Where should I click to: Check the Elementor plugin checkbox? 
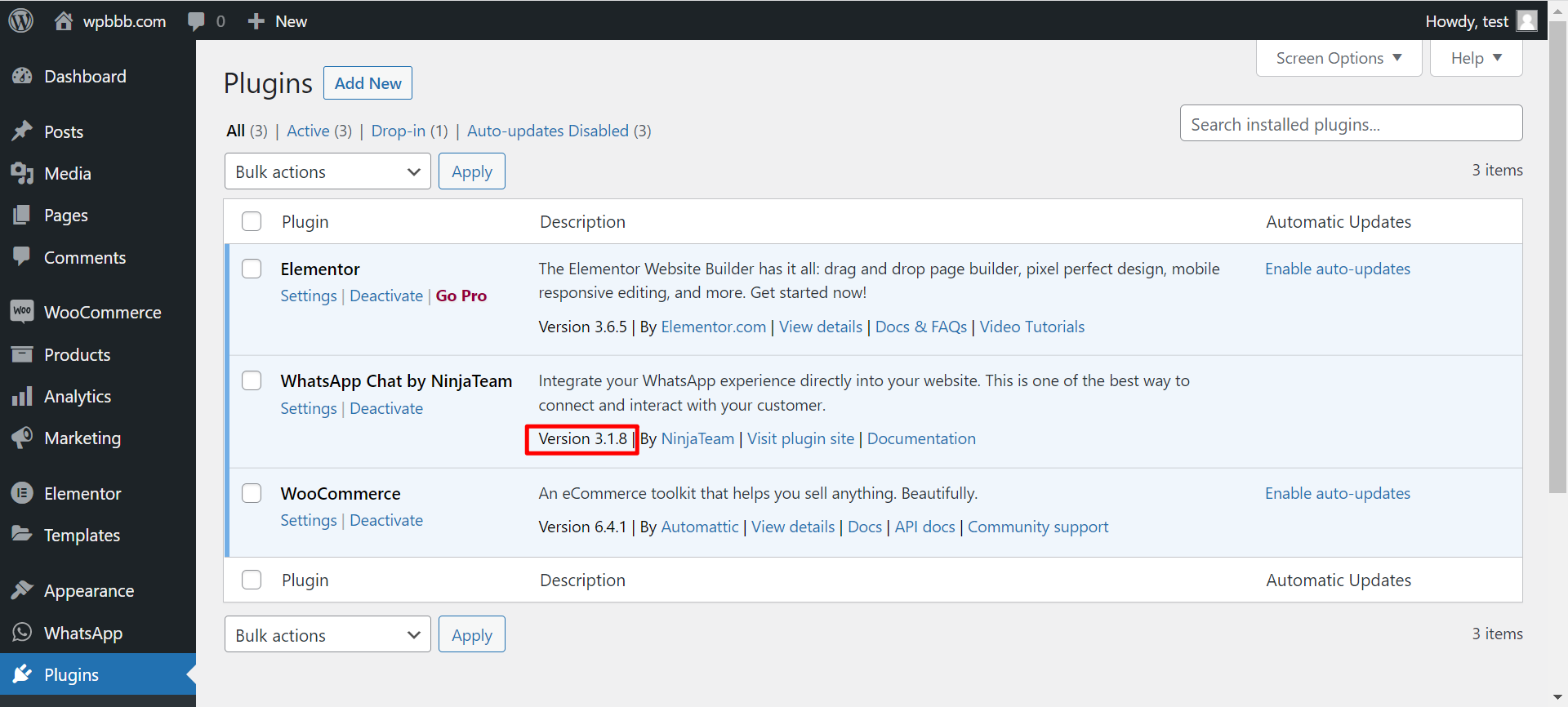[x=252, y=269]
